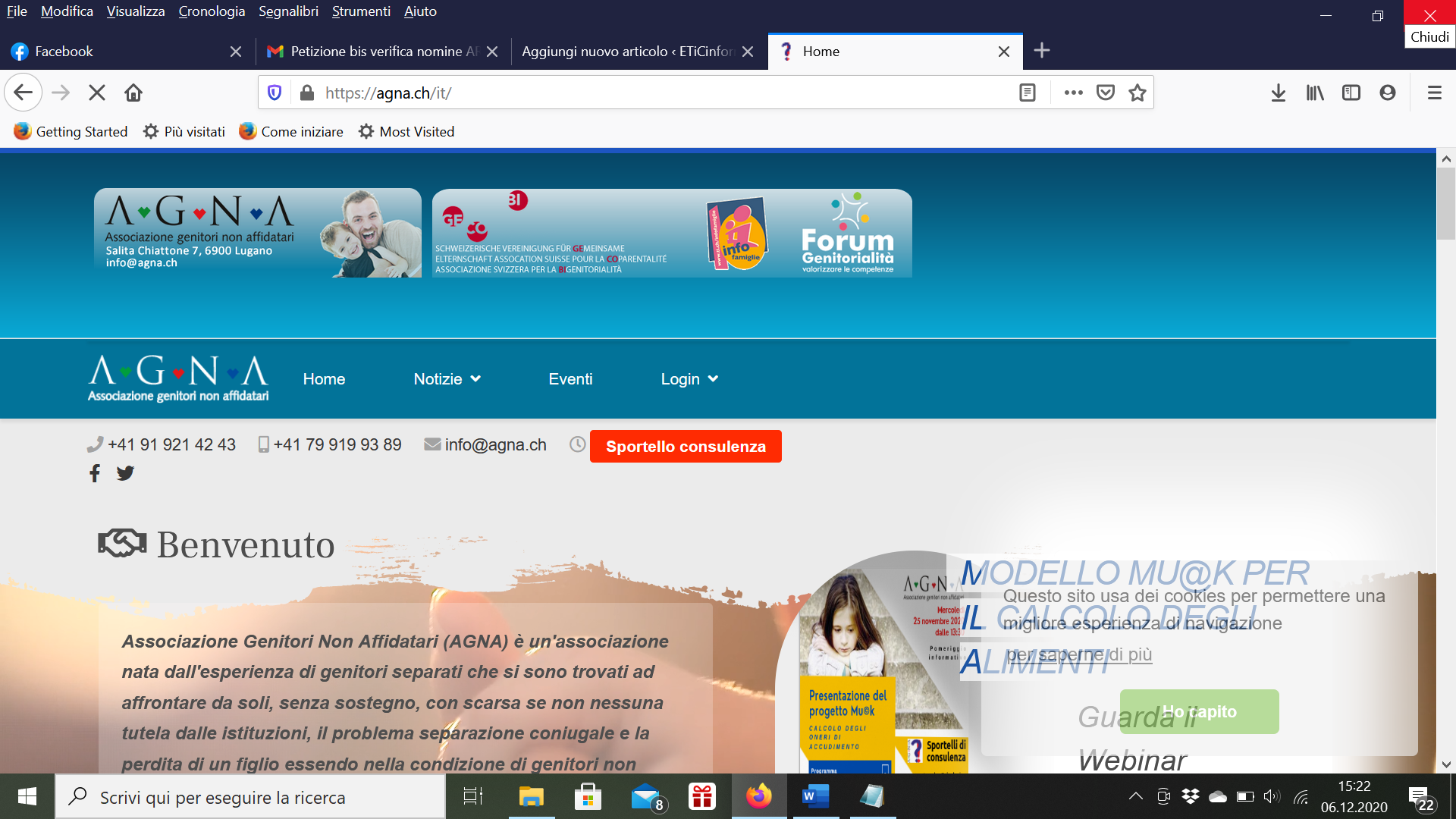Screen dimensions: 1456x819
Task: Expand the Login dropdown menu
Action: tap(689, 379)
